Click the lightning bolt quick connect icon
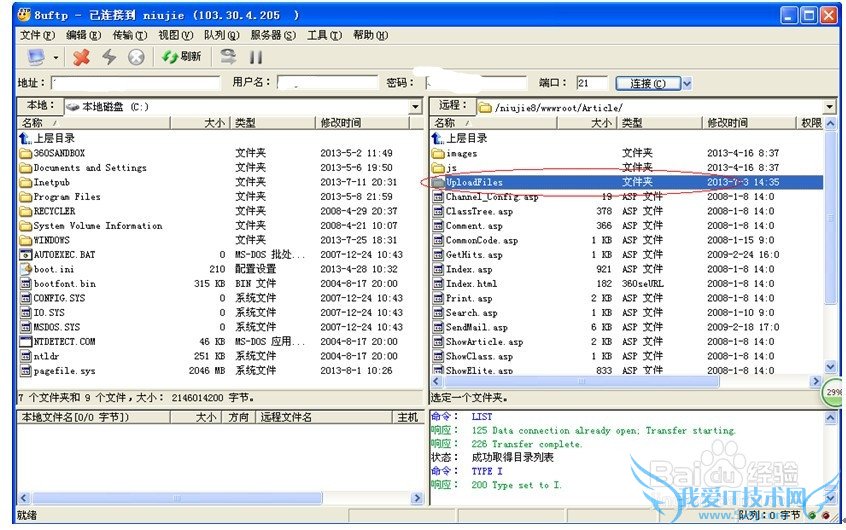The width and height of the screenshot is (846, 530). 109,58
